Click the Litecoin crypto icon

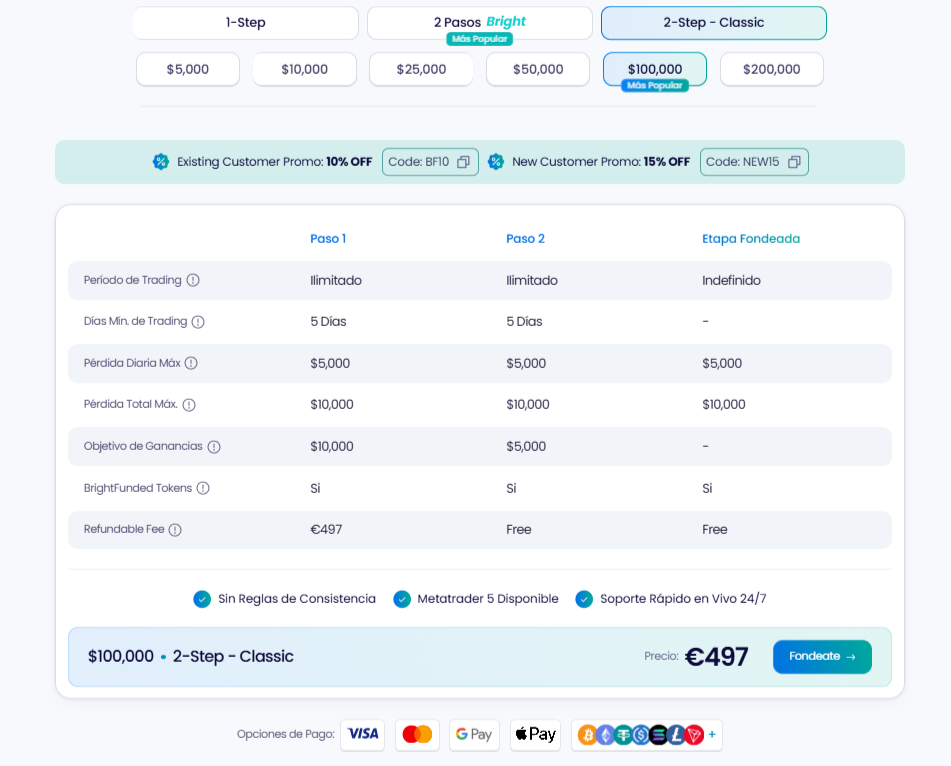[676, 735]
